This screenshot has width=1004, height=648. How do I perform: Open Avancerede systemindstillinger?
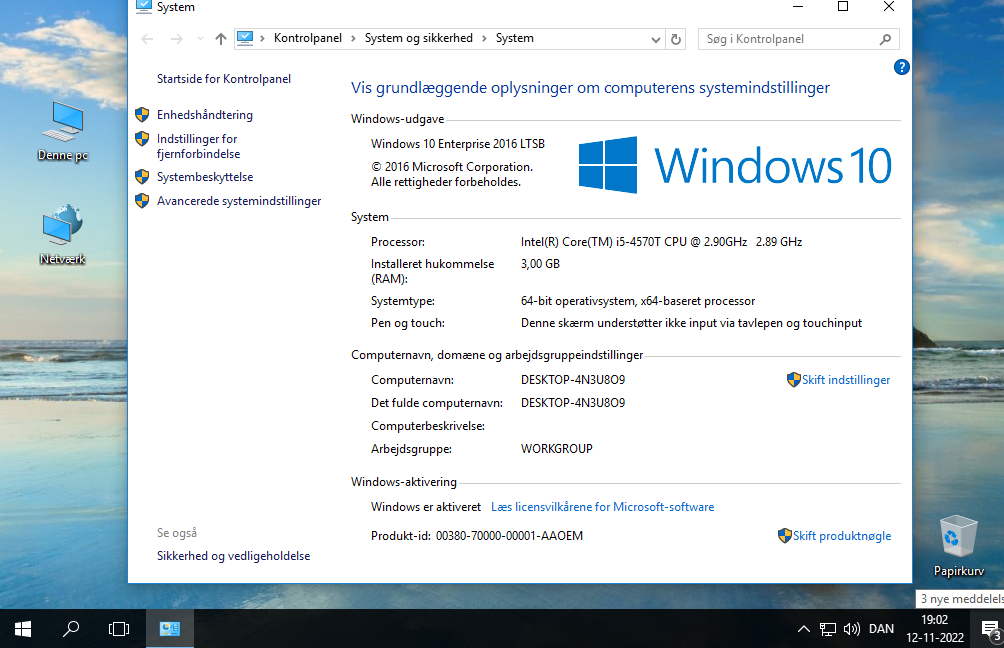coord(239,201)
